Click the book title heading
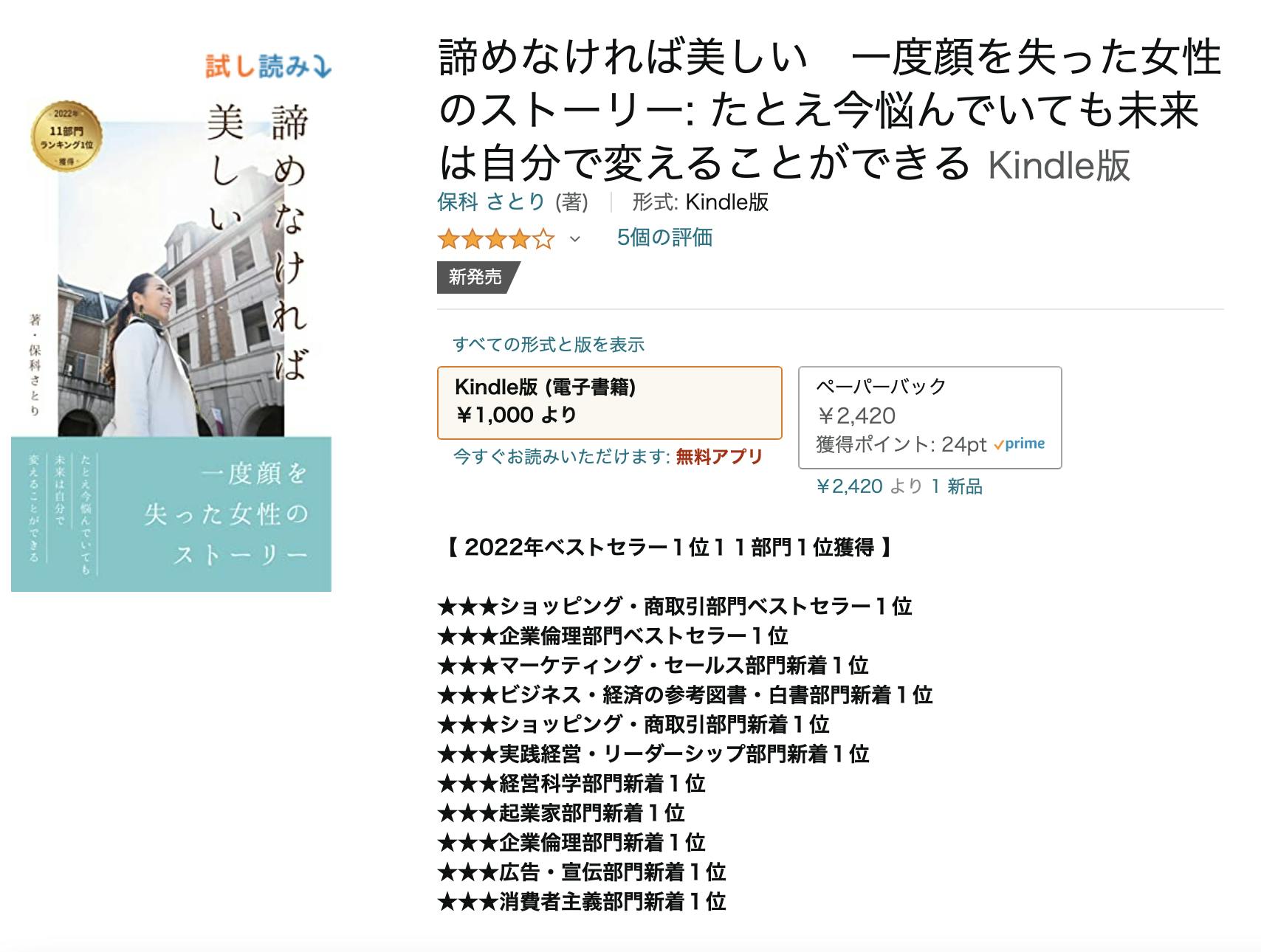The width and height of the screenshot is (1261, 952). 830,111
